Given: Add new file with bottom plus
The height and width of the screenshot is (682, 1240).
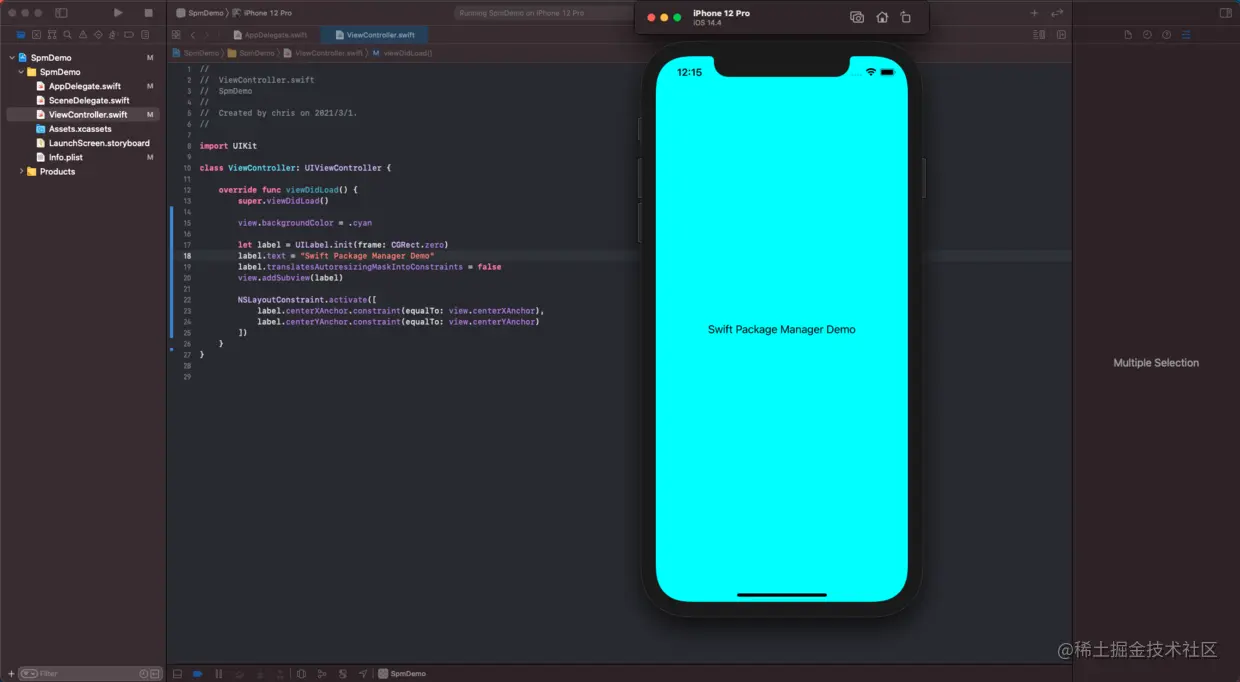Looking at the screenshot, I should 11,674.
